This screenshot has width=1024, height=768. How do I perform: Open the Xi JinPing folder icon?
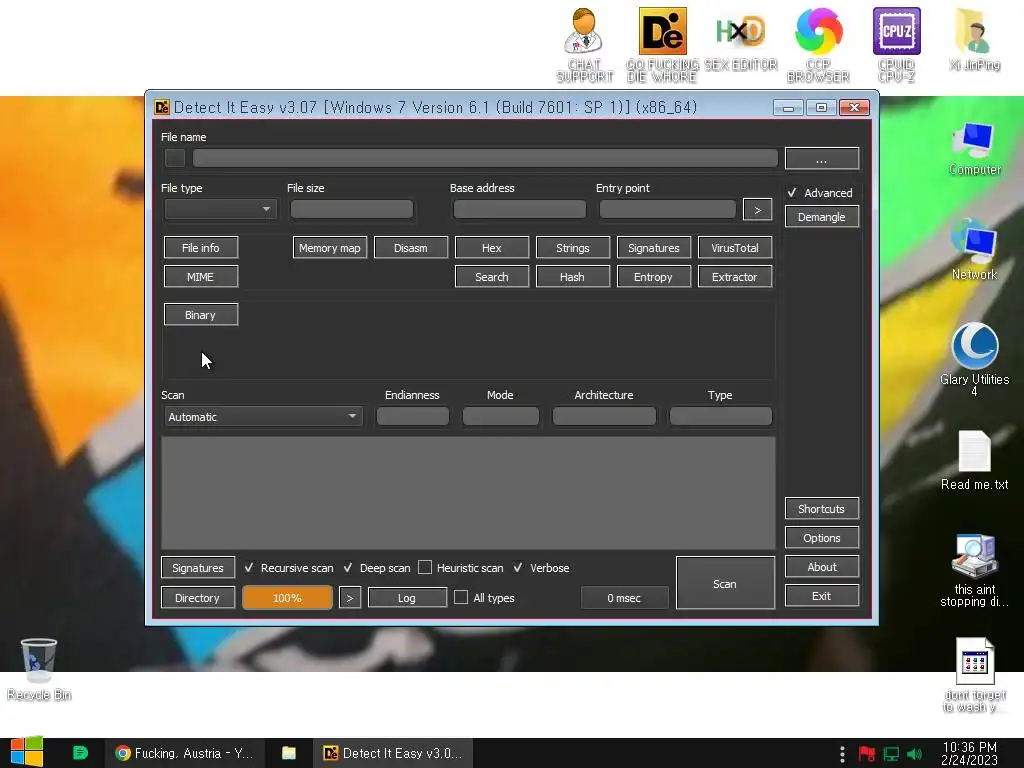[974, 39]
